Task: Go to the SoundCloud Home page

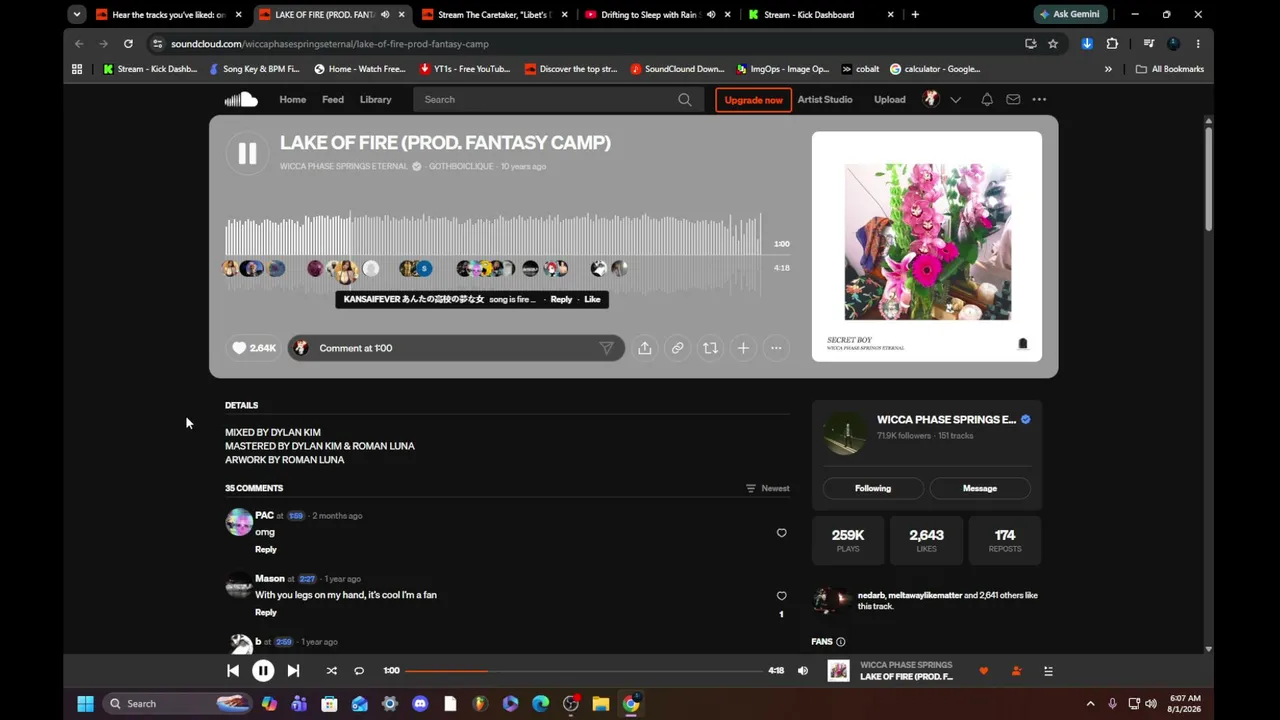Action: point(293,99)
